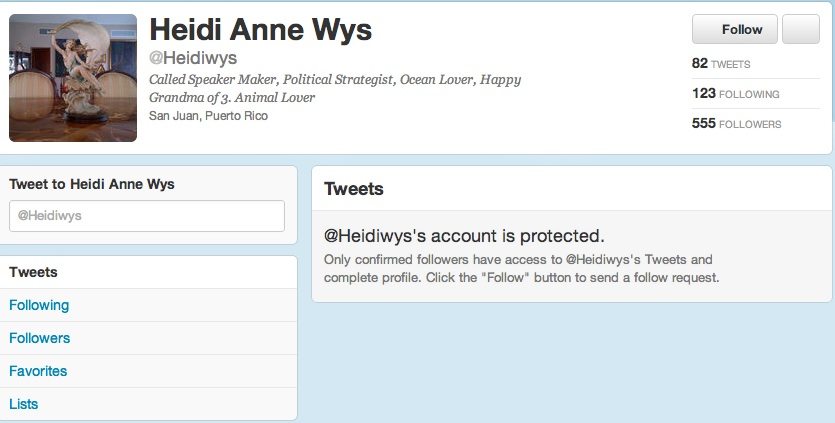Click the Follow button
Viewport: 835px width, 423px height.
click(734, 29)
